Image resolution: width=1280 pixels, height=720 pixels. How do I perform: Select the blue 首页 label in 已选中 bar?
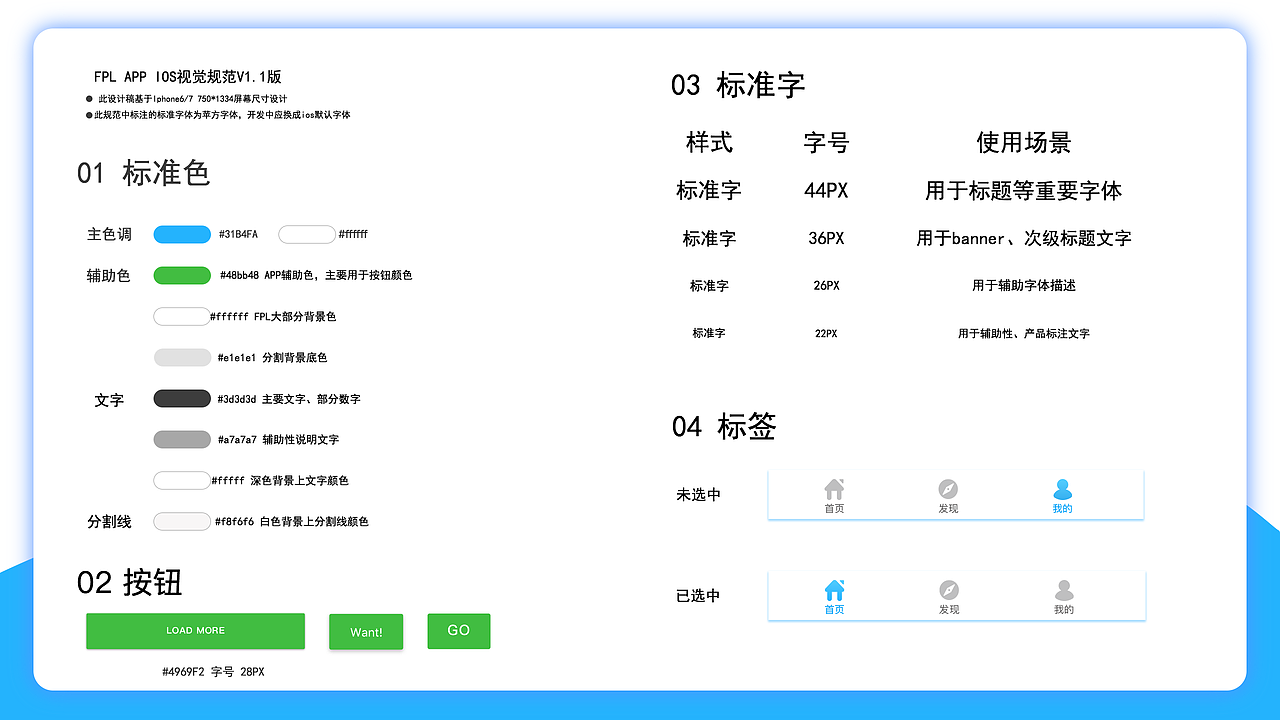pos(834,610)
